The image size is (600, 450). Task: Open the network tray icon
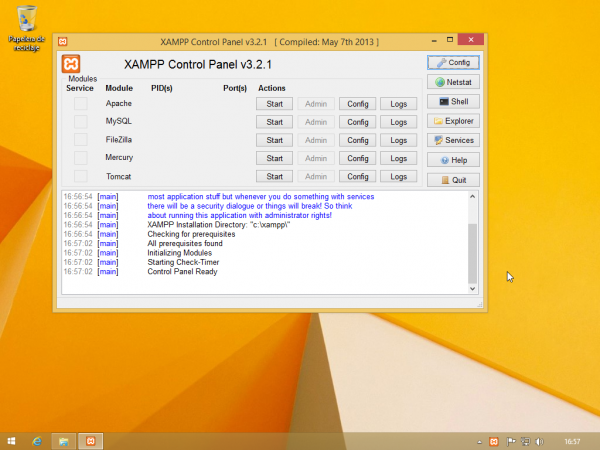coord(526,442)
